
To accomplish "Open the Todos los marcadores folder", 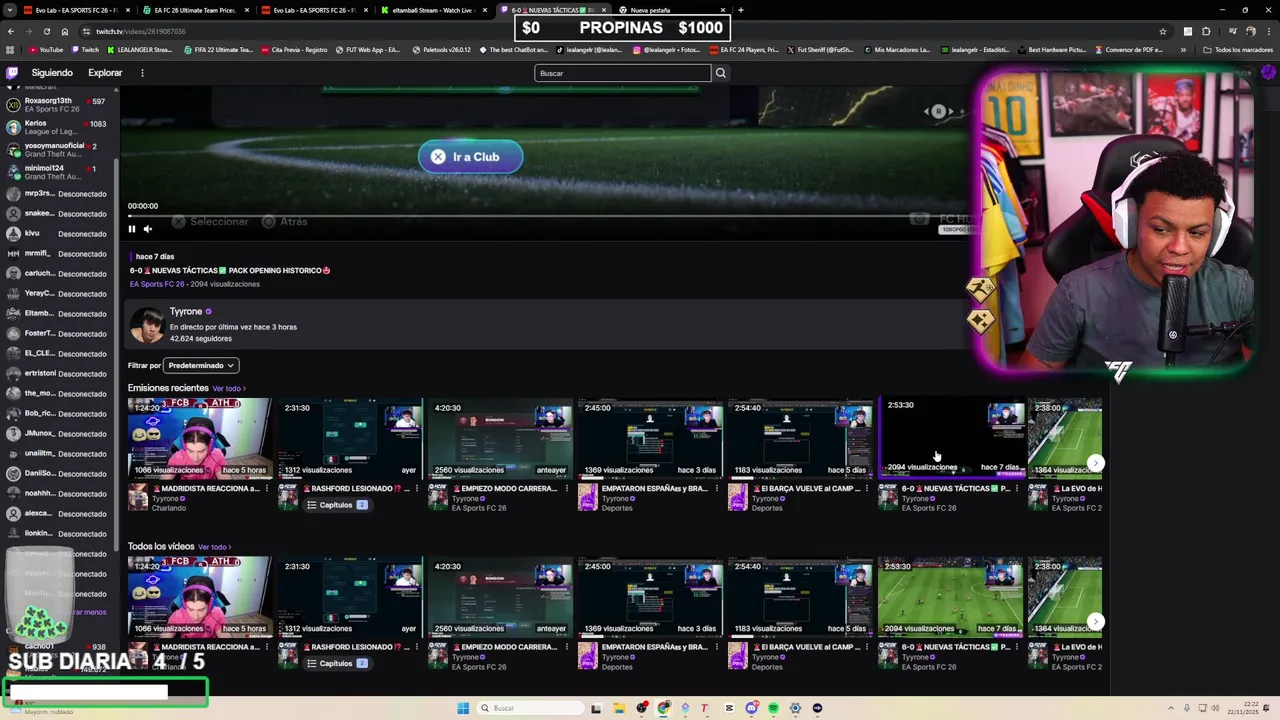I will pyautogui.click(x=1238, y=50).
